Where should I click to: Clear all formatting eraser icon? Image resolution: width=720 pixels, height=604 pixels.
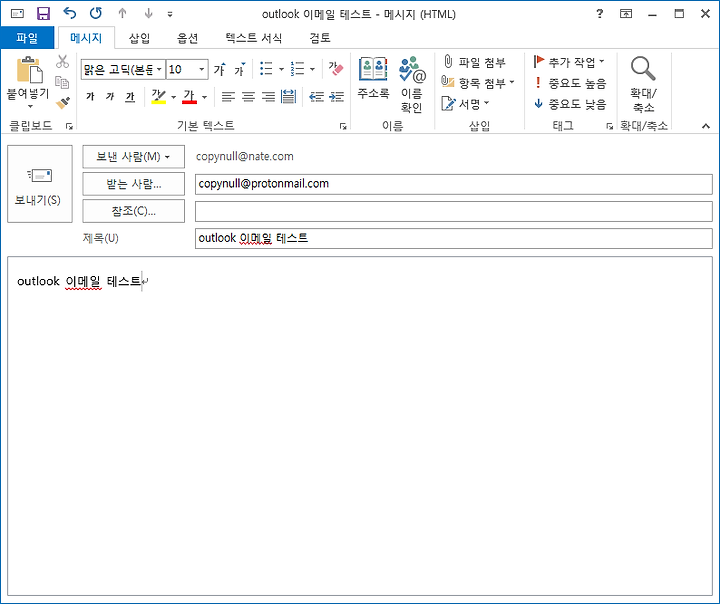(336, 69)
